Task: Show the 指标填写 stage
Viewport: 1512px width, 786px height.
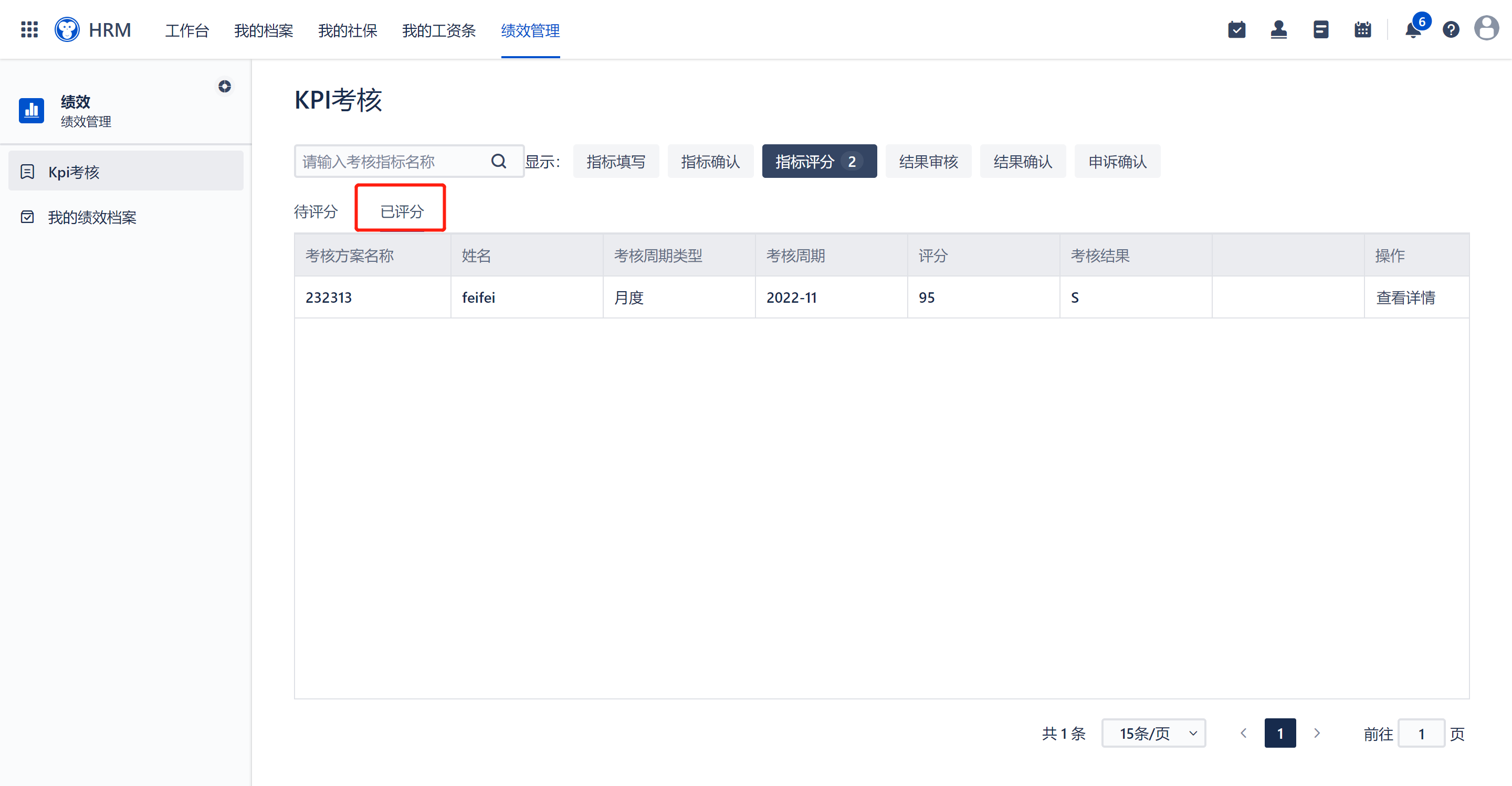Action: 616,161
